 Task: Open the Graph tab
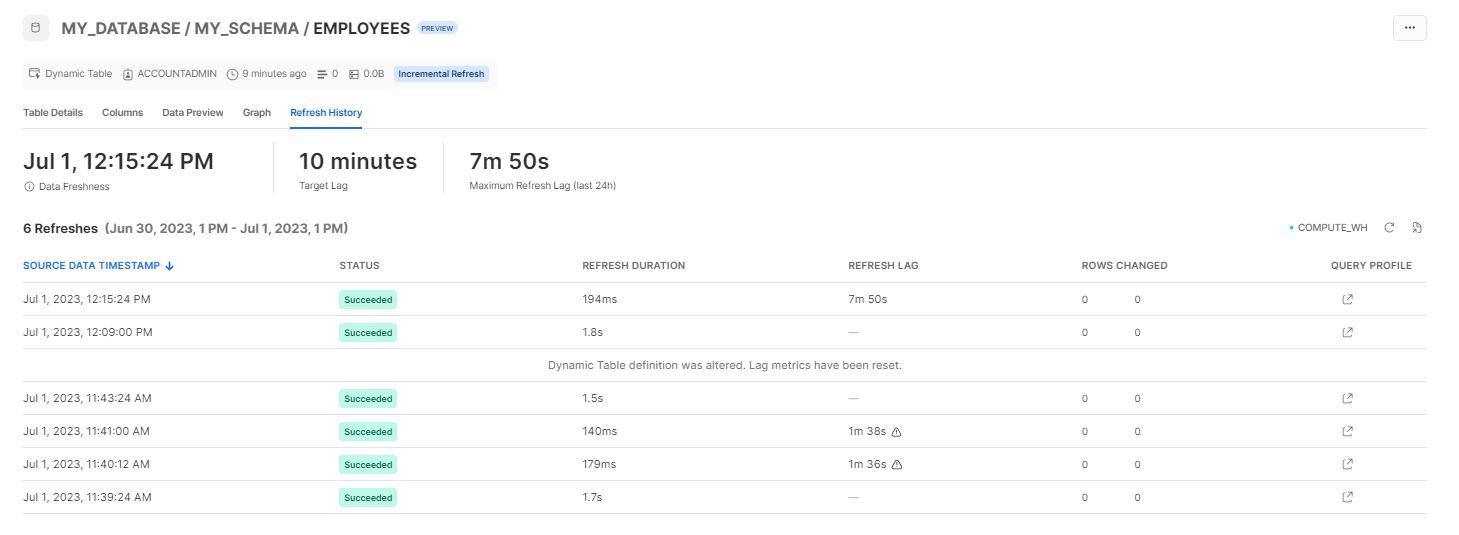click(257, 113)
